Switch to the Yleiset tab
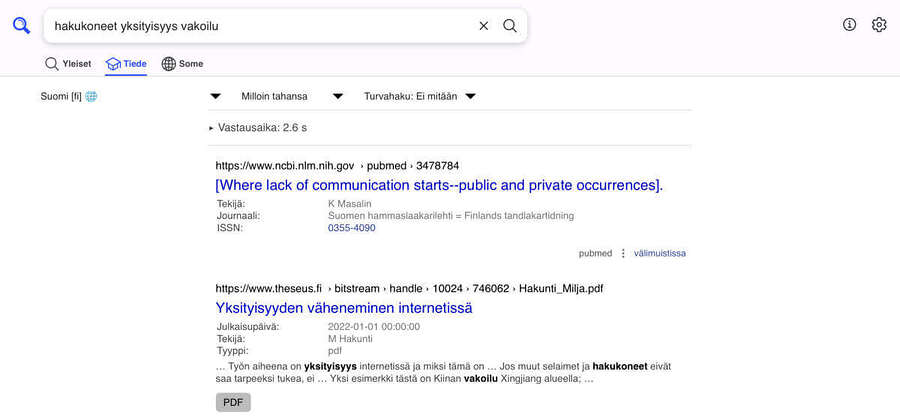 pyautogui.click(x=68, y=64)
